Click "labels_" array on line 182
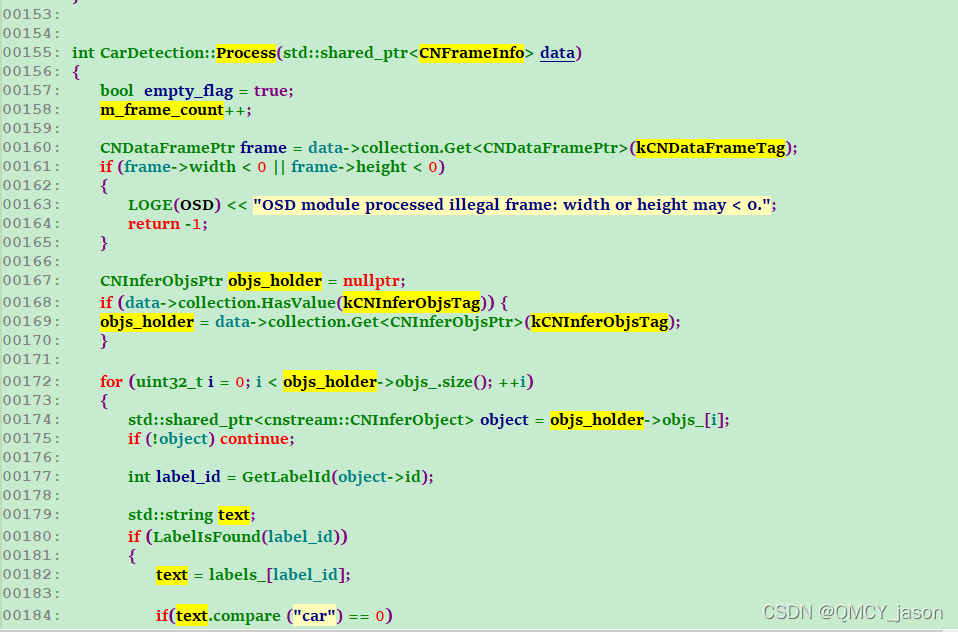This screenshot has height=632, width=958. click(237, 575)
